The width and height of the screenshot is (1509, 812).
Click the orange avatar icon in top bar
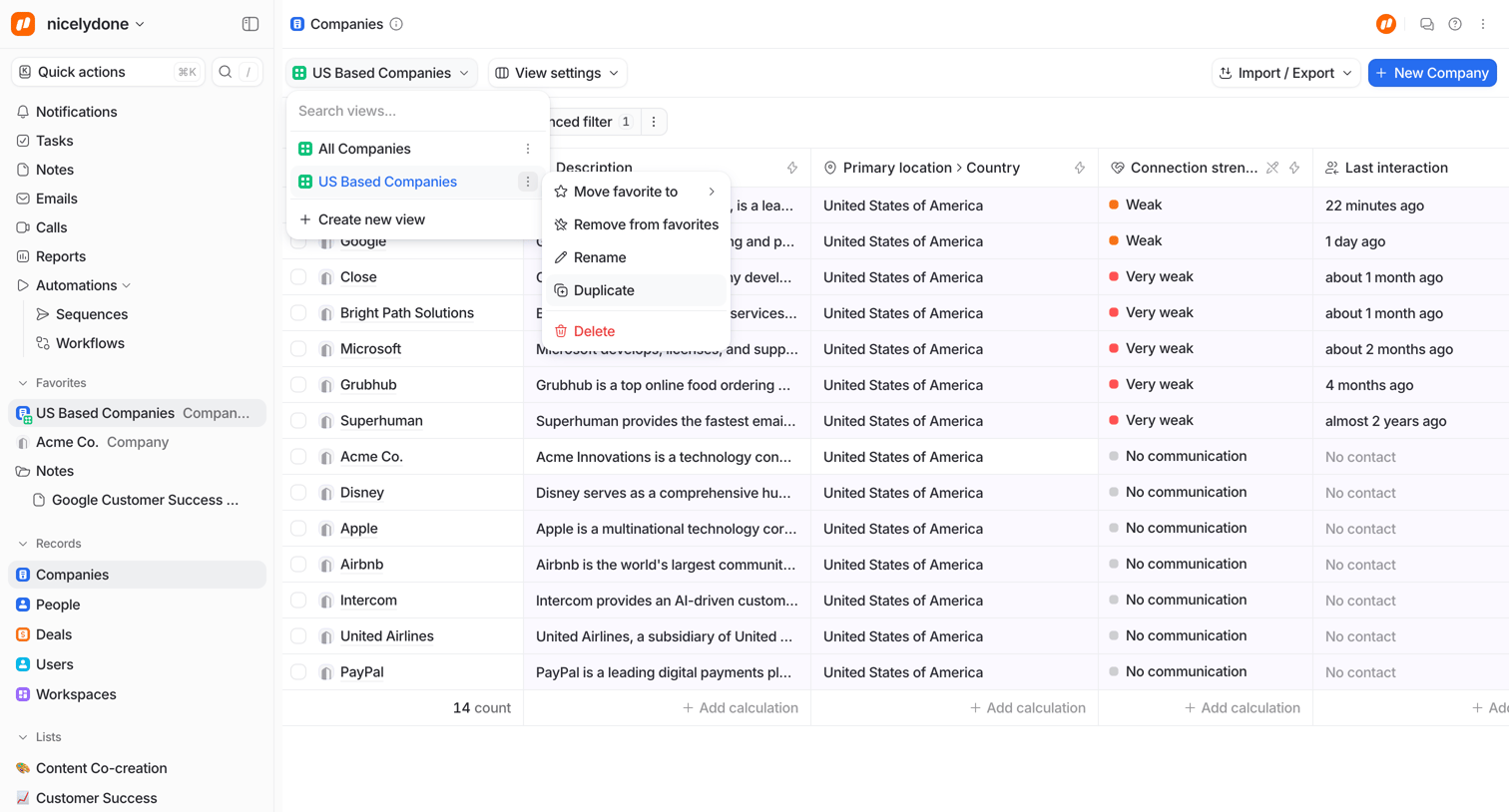click(1386, 24)
